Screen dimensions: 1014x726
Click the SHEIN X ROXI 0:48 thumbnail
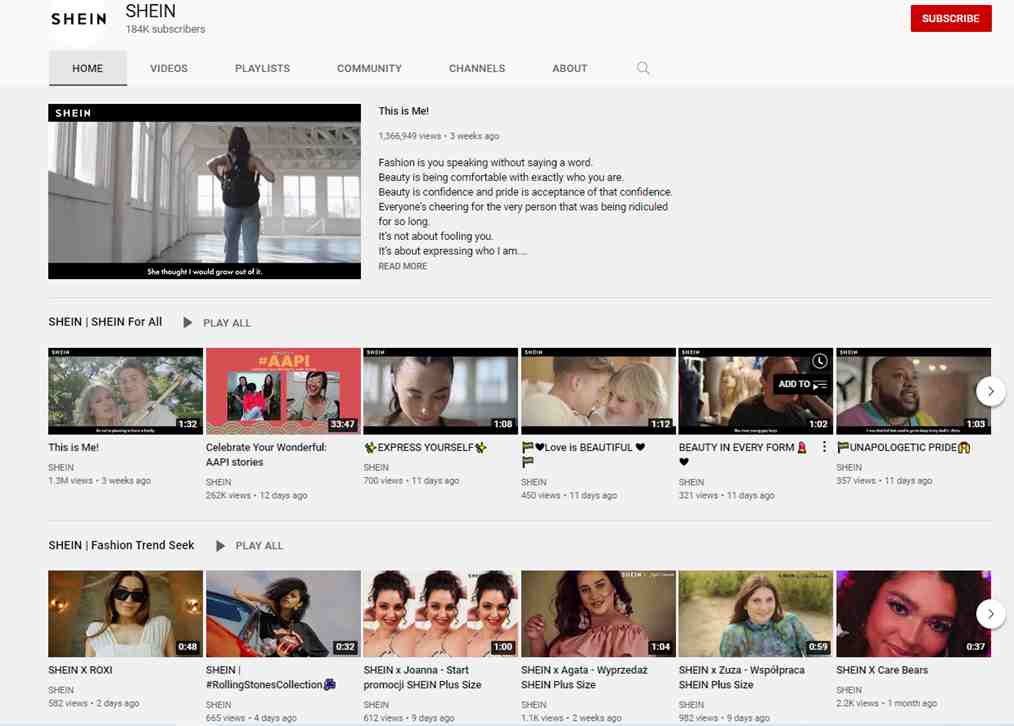(x=125, y=614)
